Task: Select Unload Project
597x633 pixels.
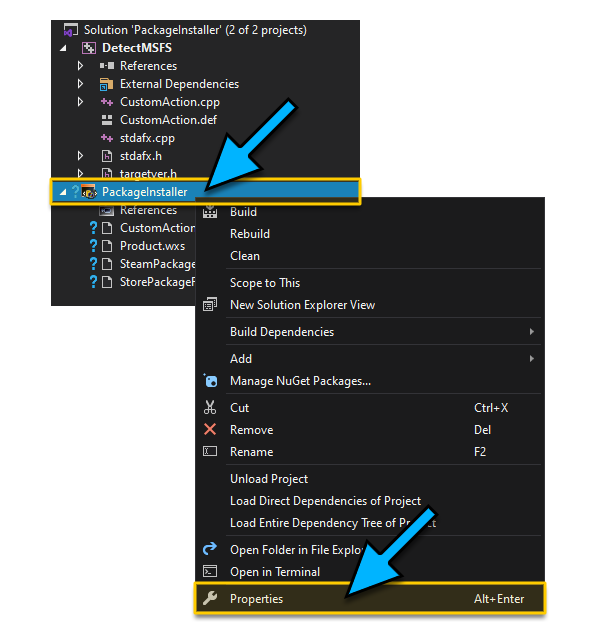Action: click(269, 479)
